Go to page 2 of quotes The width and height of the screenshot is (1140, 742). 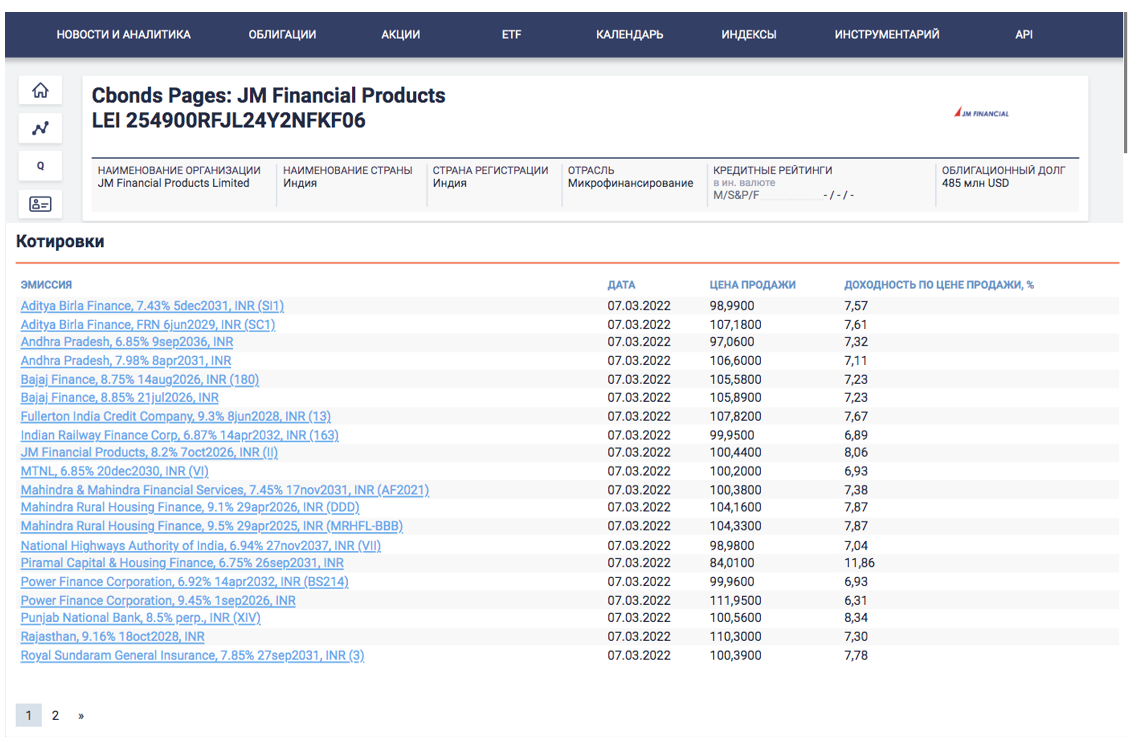(x=55, y=716)
